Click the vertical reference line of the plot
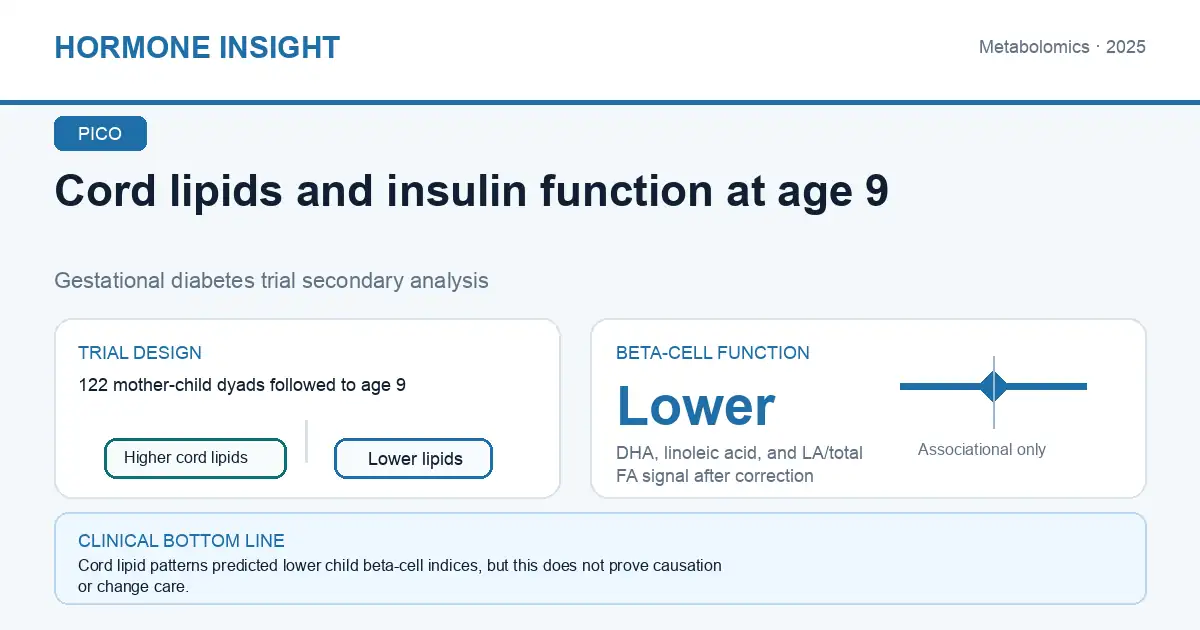The width and height of the screenshot is (1200, 630). click(994, 392)
